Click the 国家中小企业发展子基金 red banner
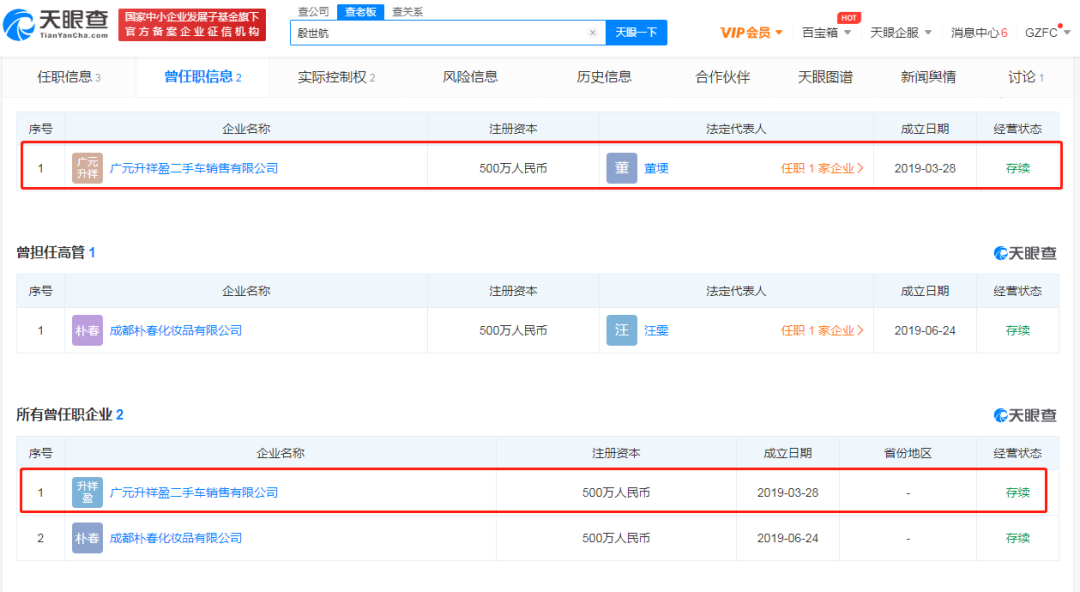The width and height of the screenshot is (1080, 592). (x=192, y=25)
